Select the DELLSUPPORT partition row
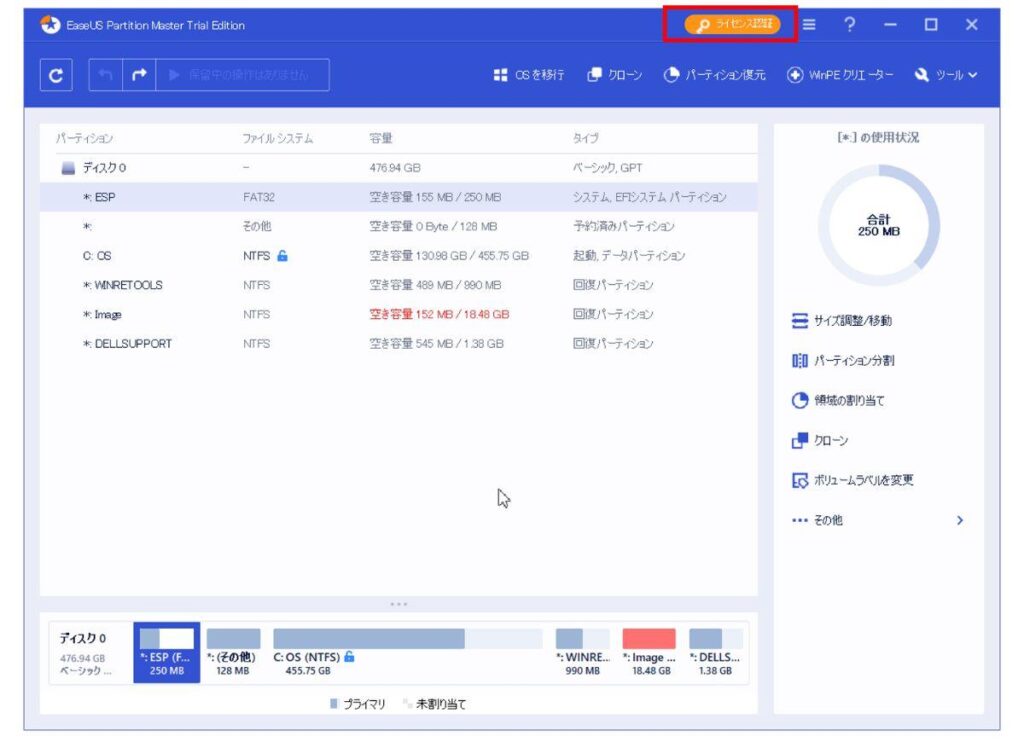Viewport: 1024px width, 754px height. tap(398, 344)
